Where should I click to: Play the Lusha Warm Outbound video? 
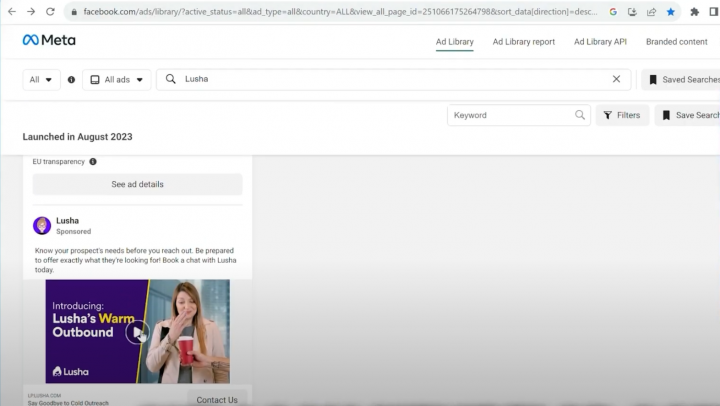click(x=137, y=332)
